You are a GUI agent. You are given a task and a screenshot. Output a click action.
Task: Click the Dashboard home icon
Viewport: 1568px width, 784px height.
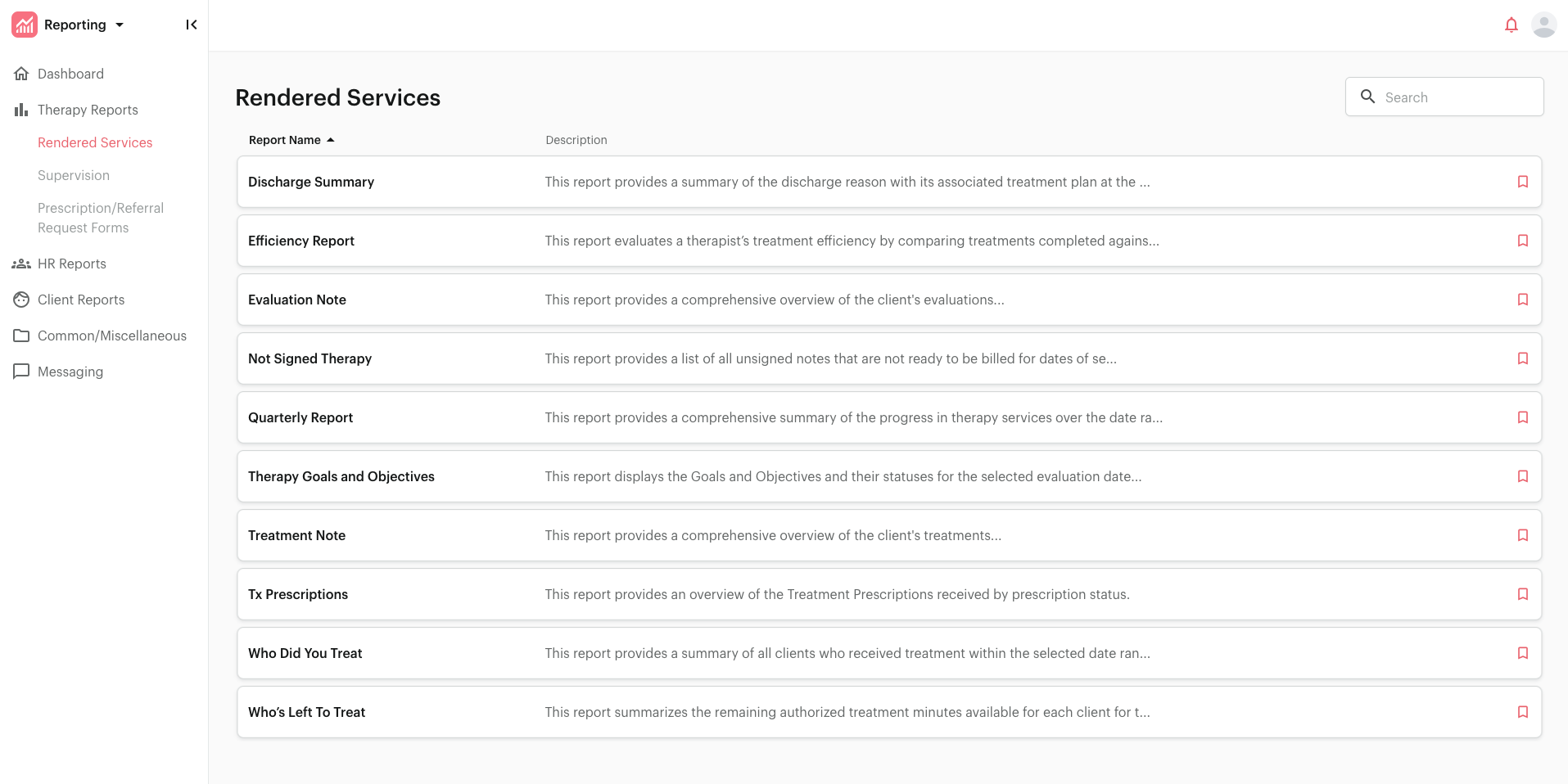point(21,74)
